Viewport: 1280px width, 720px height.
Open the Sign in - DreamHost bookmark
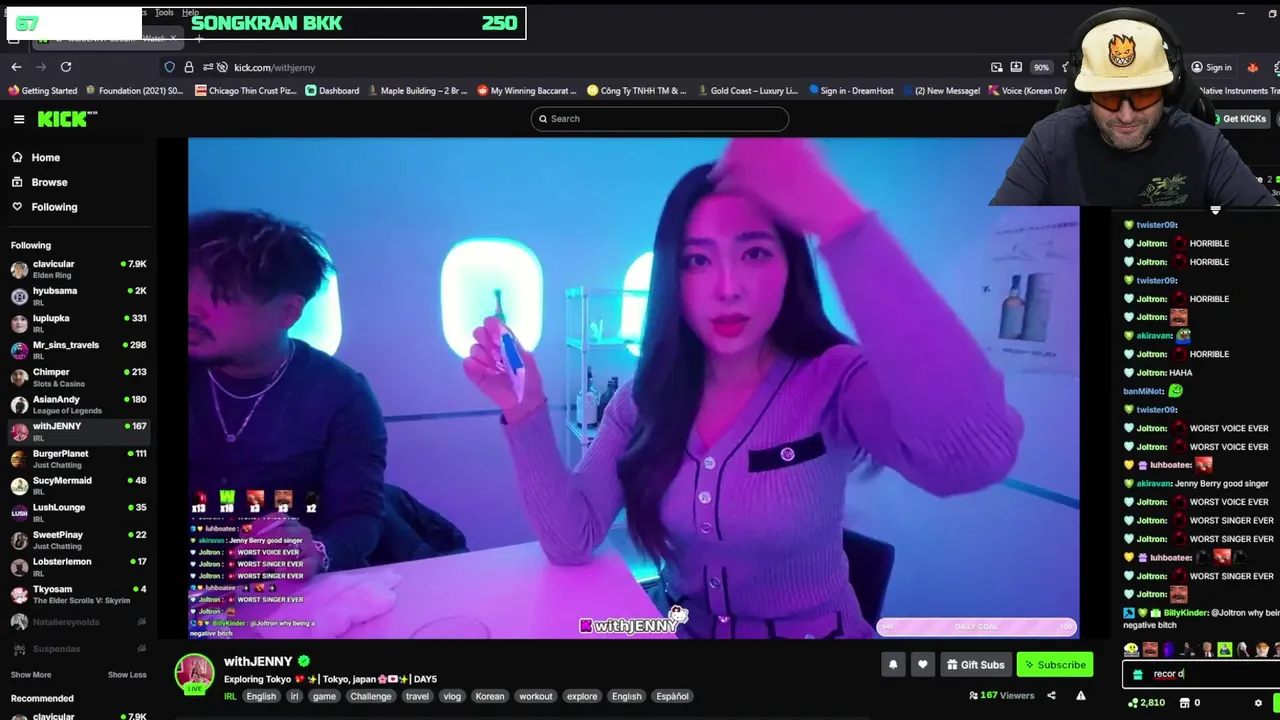851,90
